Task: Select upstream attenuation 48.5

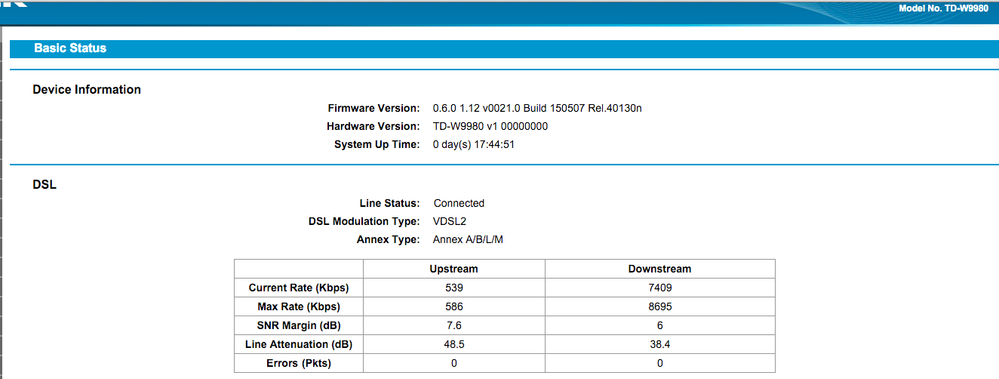Action: click(x=454, y=344)
